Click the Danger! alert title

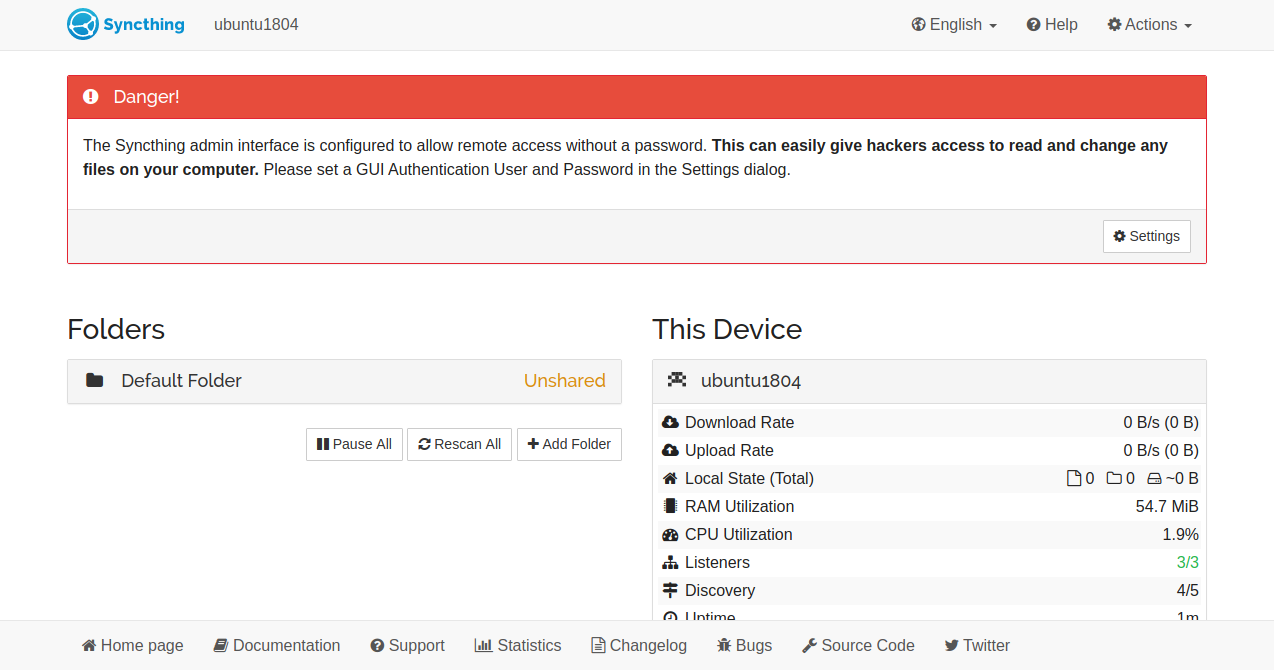coord(146,97)
